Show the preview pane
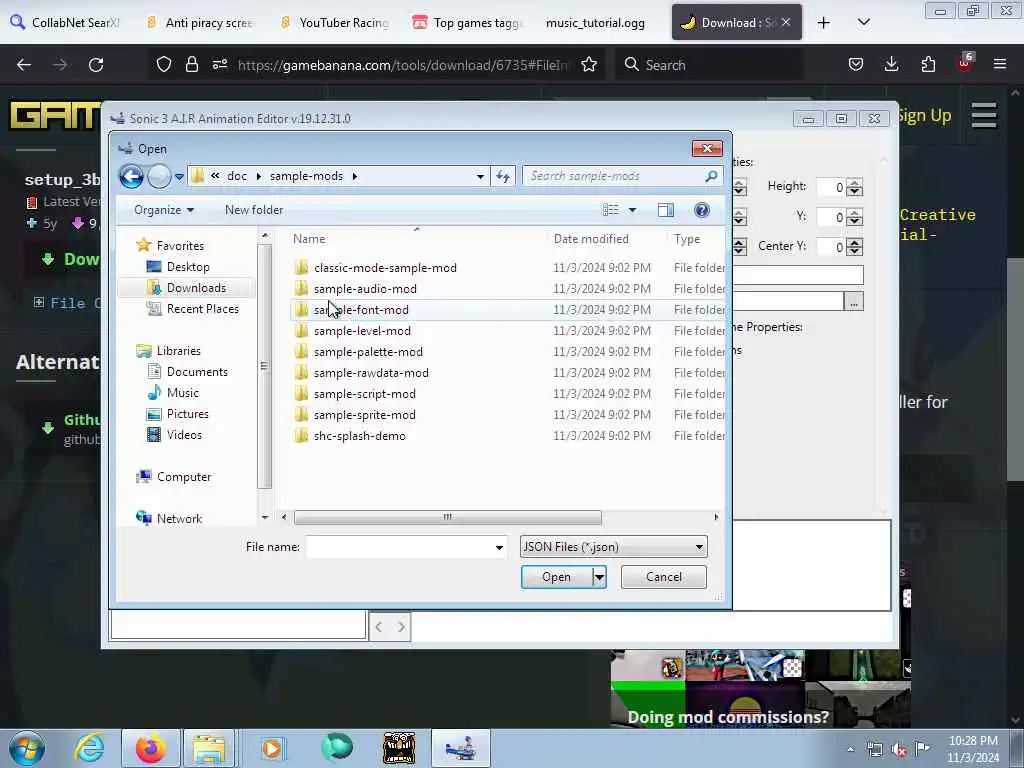Screen dimensions: 1024x768 pos(666,210)
